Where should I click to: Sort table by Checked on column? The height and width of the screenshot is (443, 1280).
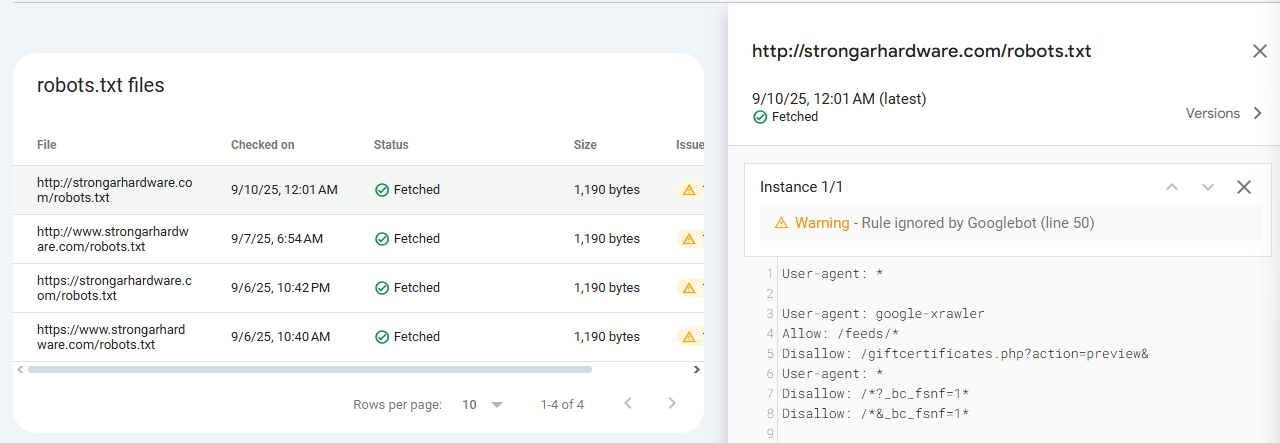click(x=262, y=145)
